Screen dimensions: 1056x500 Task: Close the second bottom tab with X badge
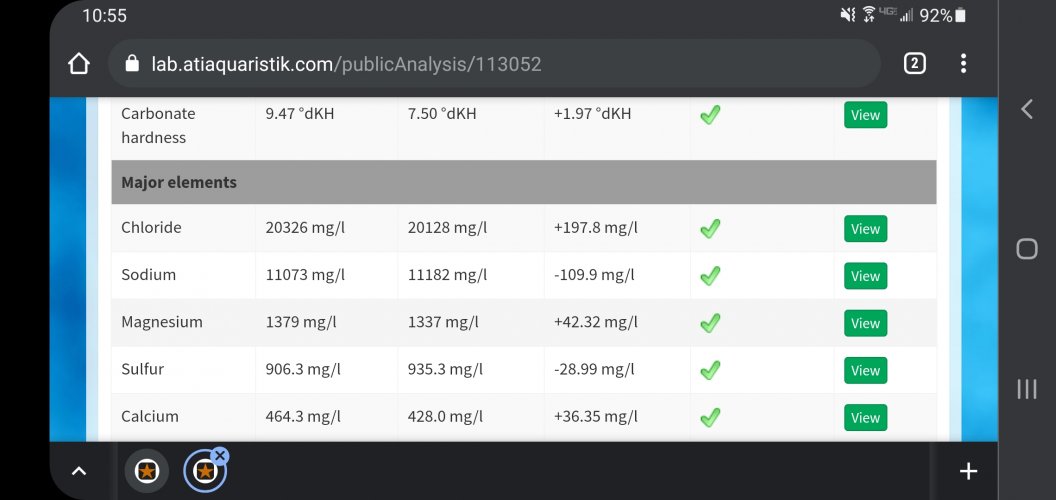point(220,456)
